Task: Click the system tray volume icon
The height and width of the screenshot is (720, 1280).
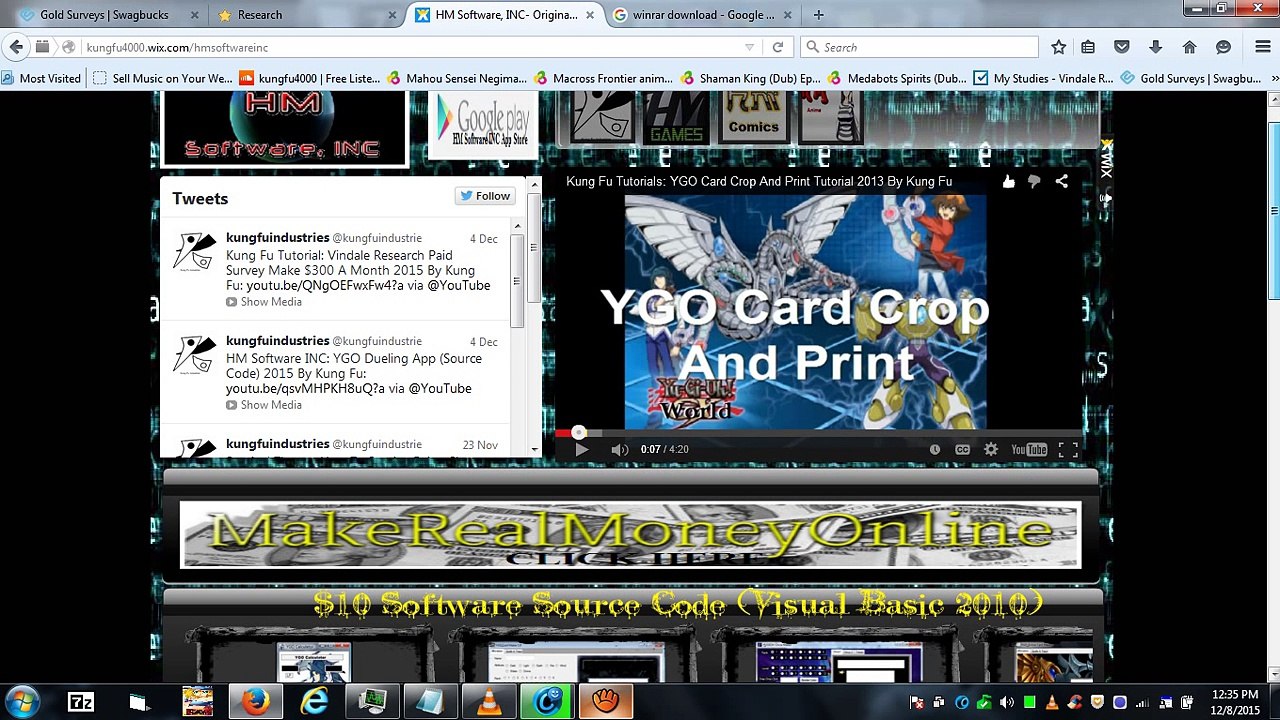Action: click(x=1007, y=702)
